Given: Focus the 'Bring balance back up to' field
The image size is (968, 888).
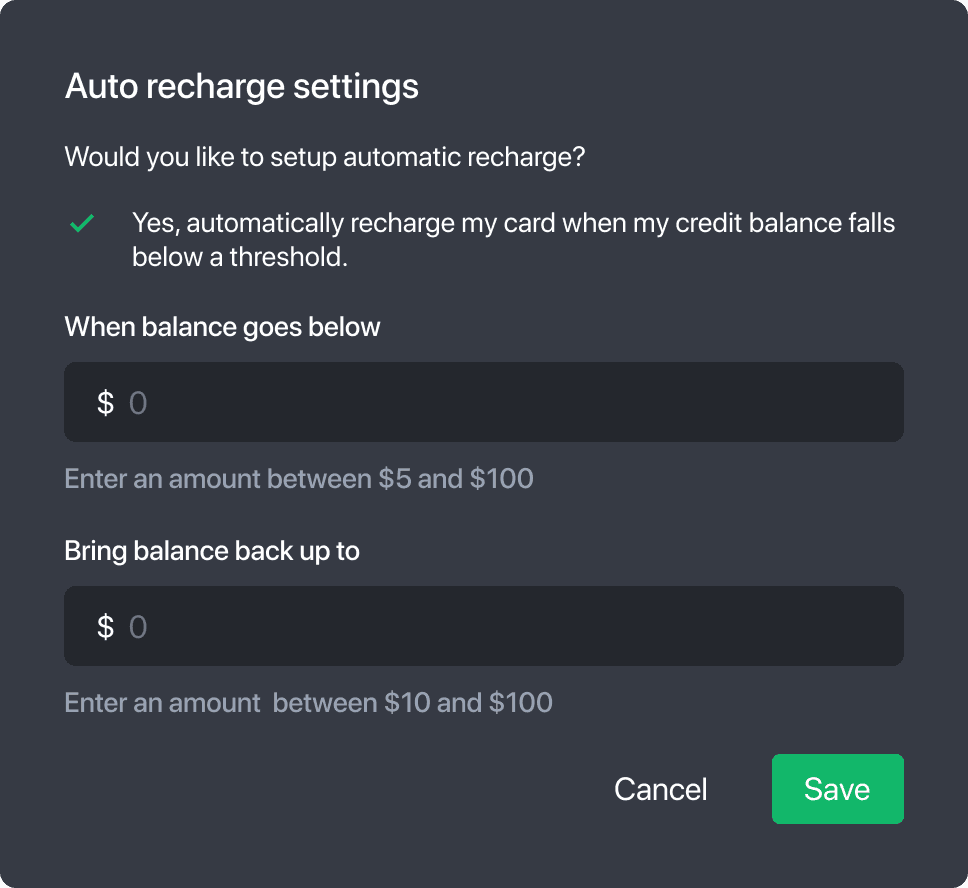Looking at the screenshot, I should click(x=500, y=626).
